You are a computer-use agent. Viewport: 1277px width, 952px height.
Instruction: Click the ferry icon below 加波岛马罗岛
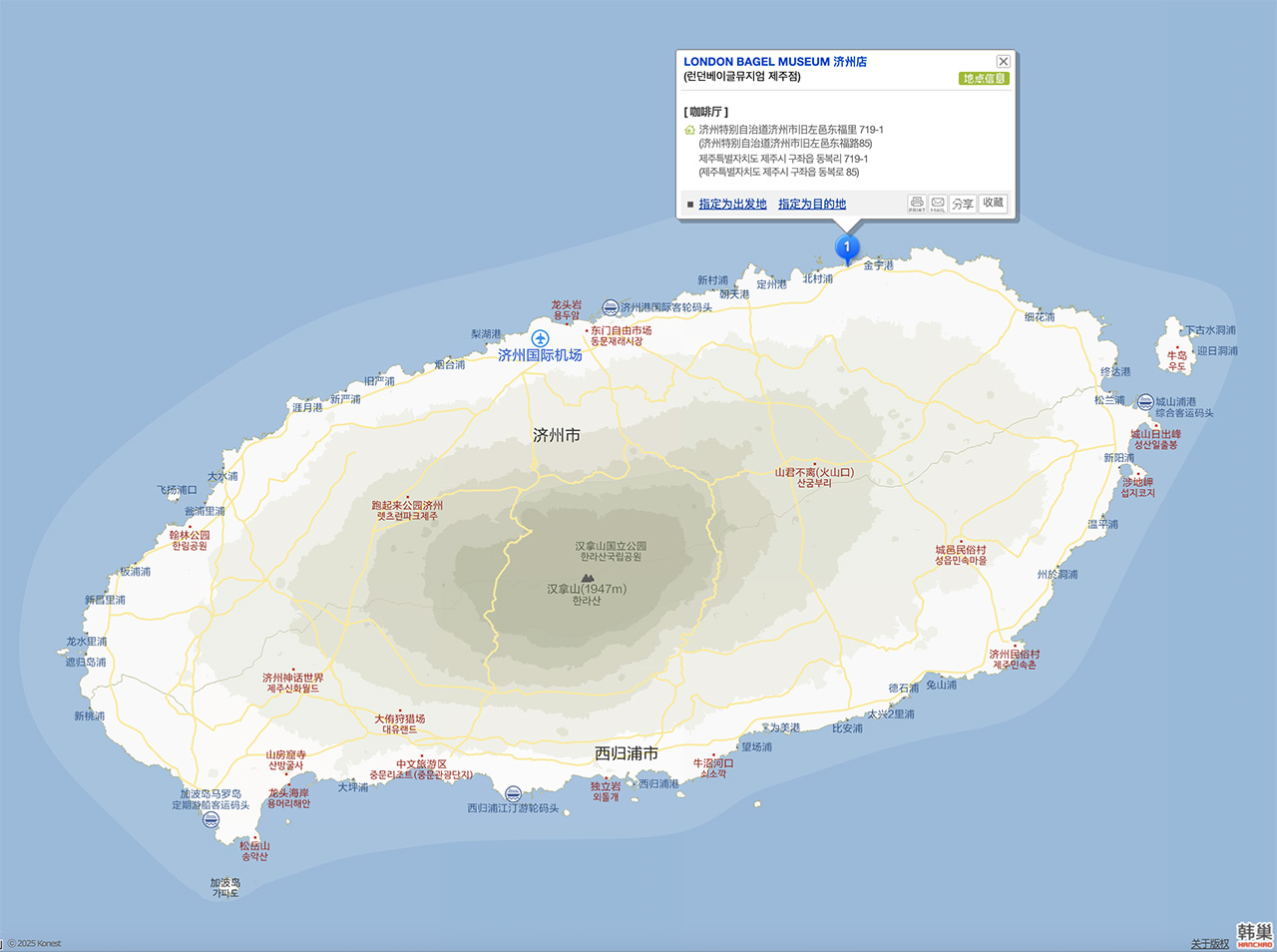211,819
